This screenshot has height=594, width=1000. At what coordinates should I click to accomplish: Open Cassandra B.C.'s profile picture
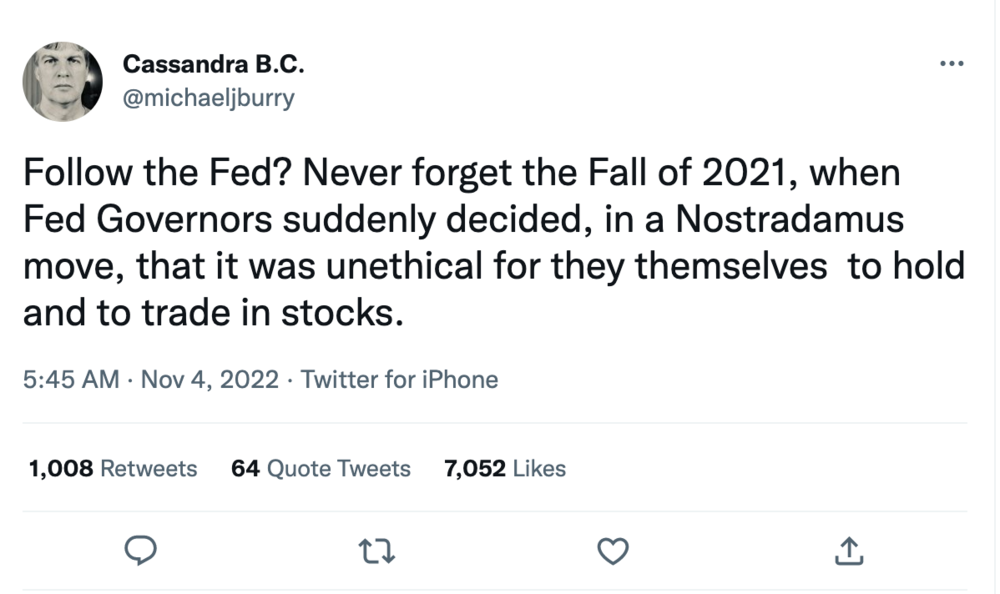click(62, 82)
